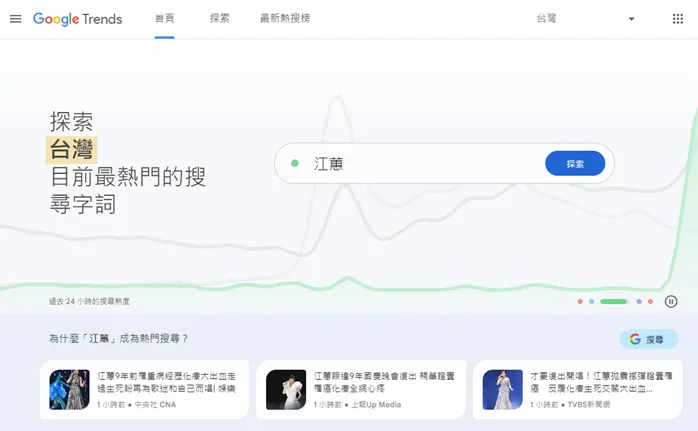The width and height of the screenshot is (698, 431).
Task: Select the 首頁 tab
Action: pos(165,19)
